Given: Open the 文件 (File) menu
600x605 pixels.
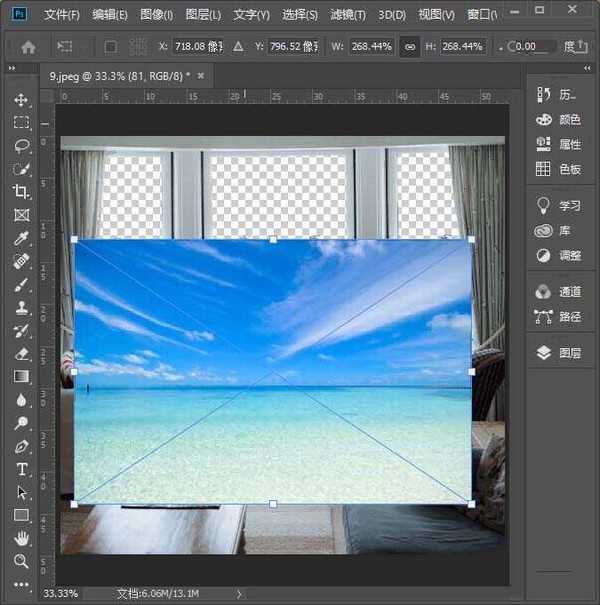Looking at the screenshot, I should 61,15.
